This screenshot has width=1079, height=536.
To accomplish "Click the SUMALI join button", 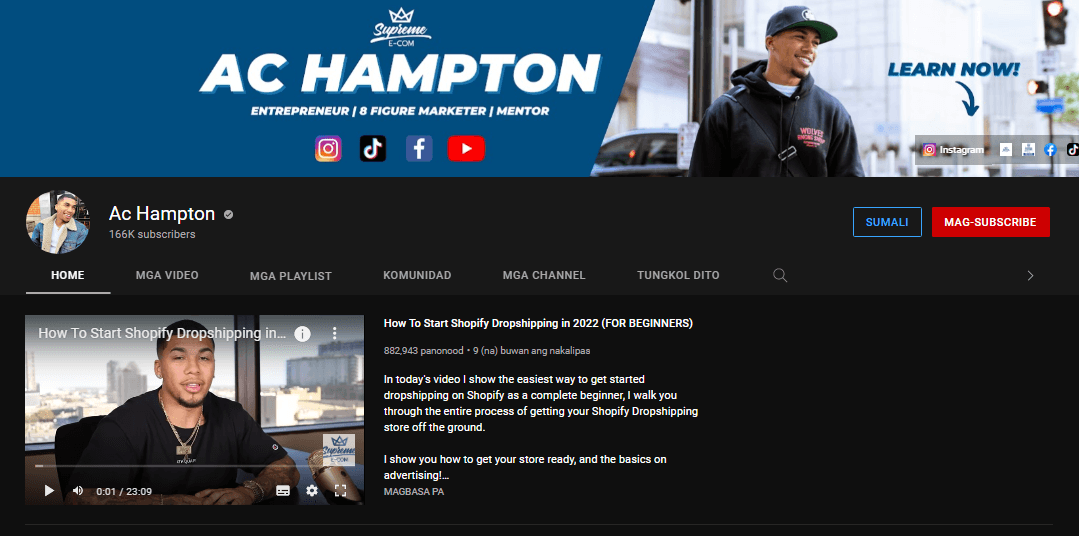I will coord(887,222).
